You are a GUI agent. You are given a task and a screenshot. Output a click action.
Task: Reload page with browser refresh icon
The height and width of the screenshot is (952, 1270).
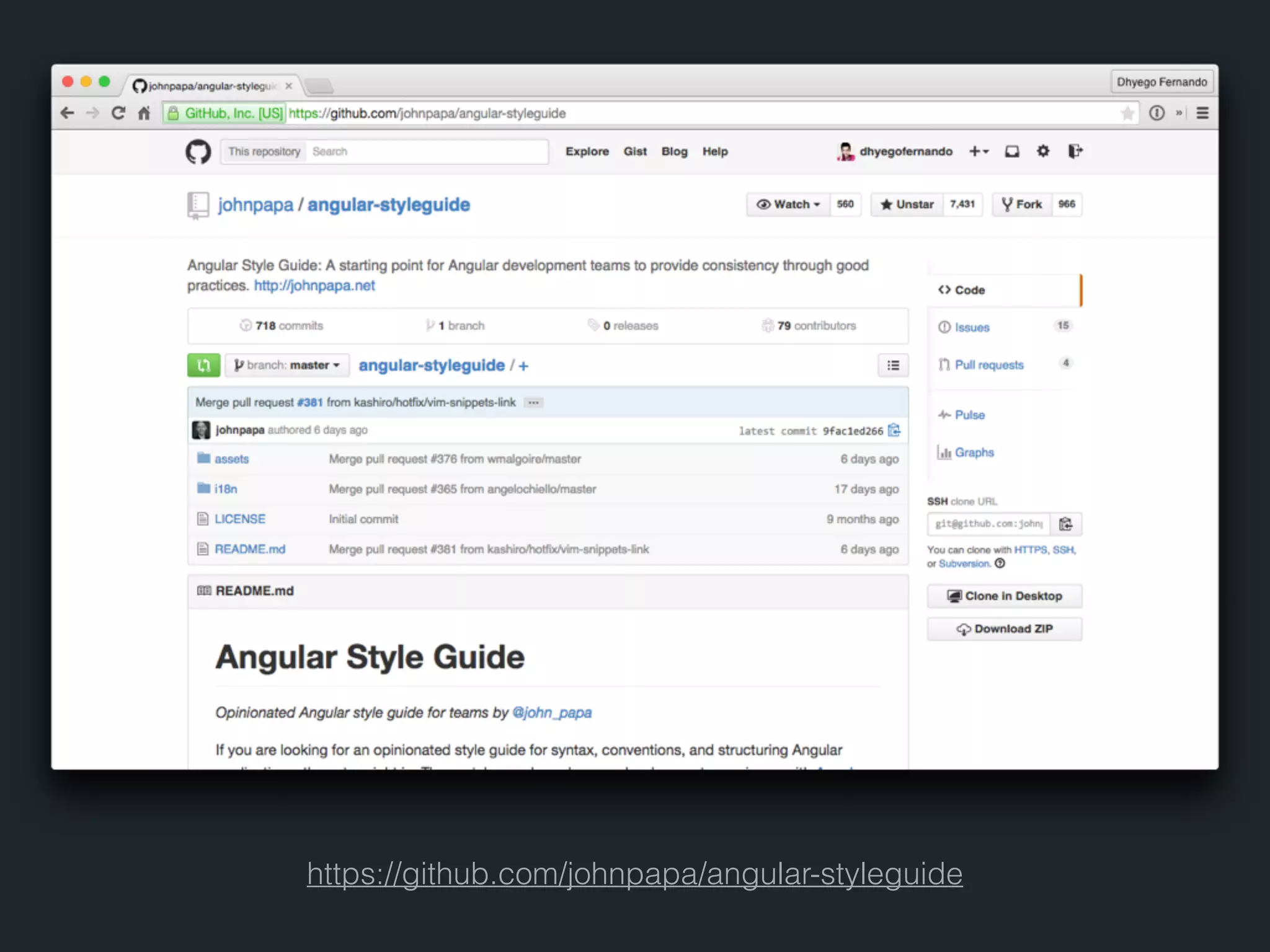coord(118,113)
